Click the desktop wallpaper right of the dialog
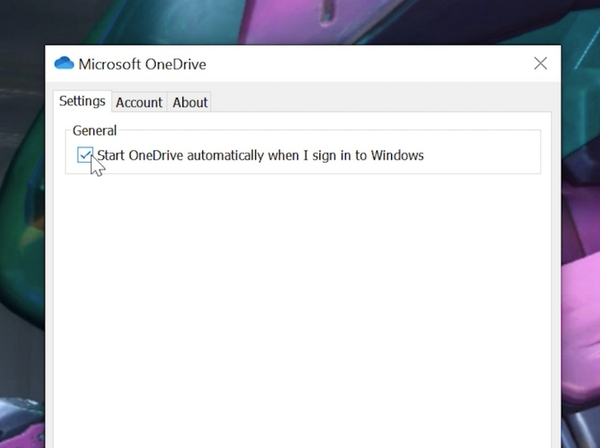 [580, 250]
